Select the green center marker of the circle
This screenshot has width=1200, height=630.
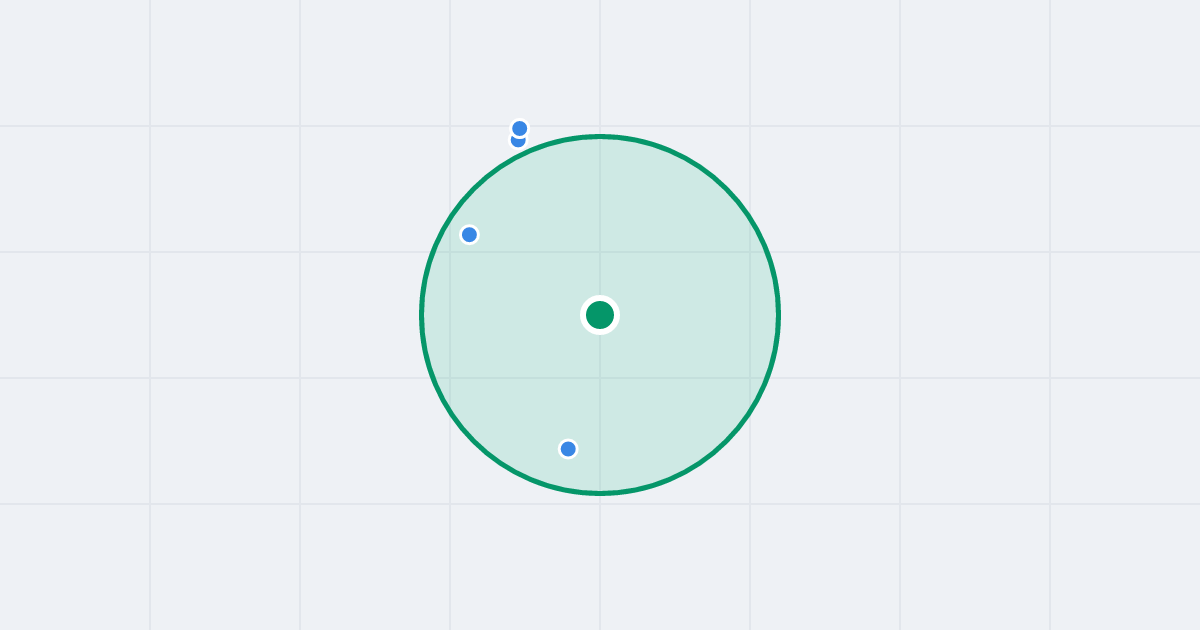(600, 315)
